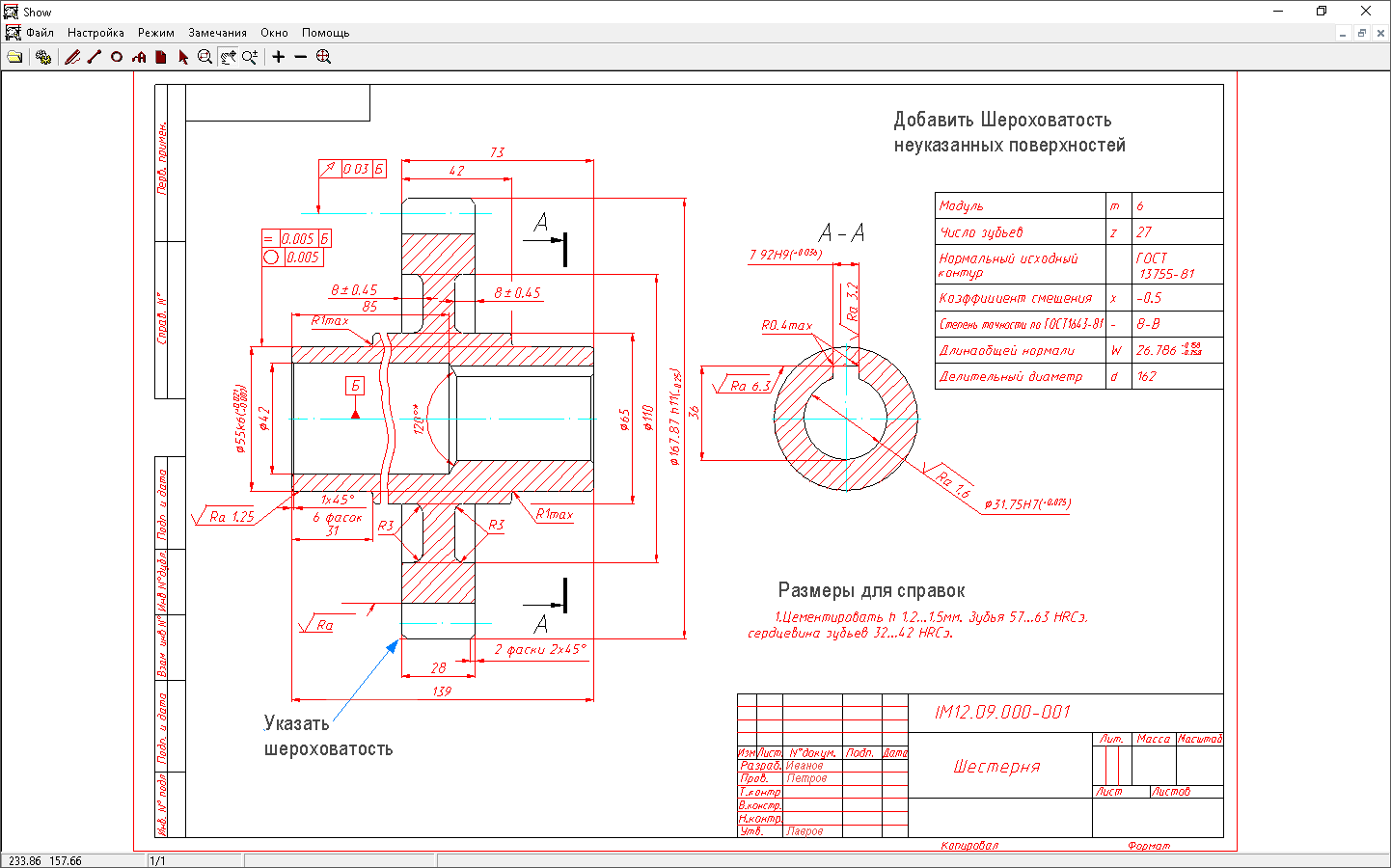The width and height of the screenshot is (1391, 868).
Task: Choose the text annotation tool
Action: coord(139,57)
